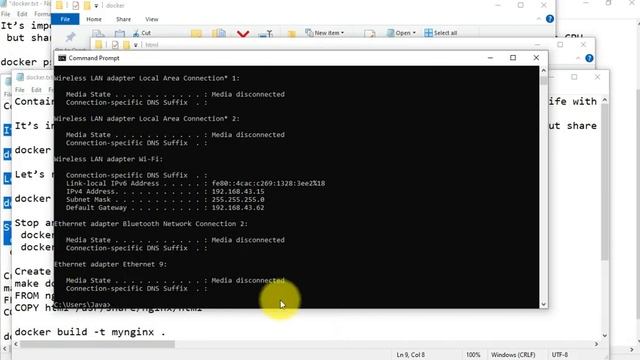Click the Help icon in html Explorer window
The image size is (640, 360).
pyautogui.click(x=589, y=58)
